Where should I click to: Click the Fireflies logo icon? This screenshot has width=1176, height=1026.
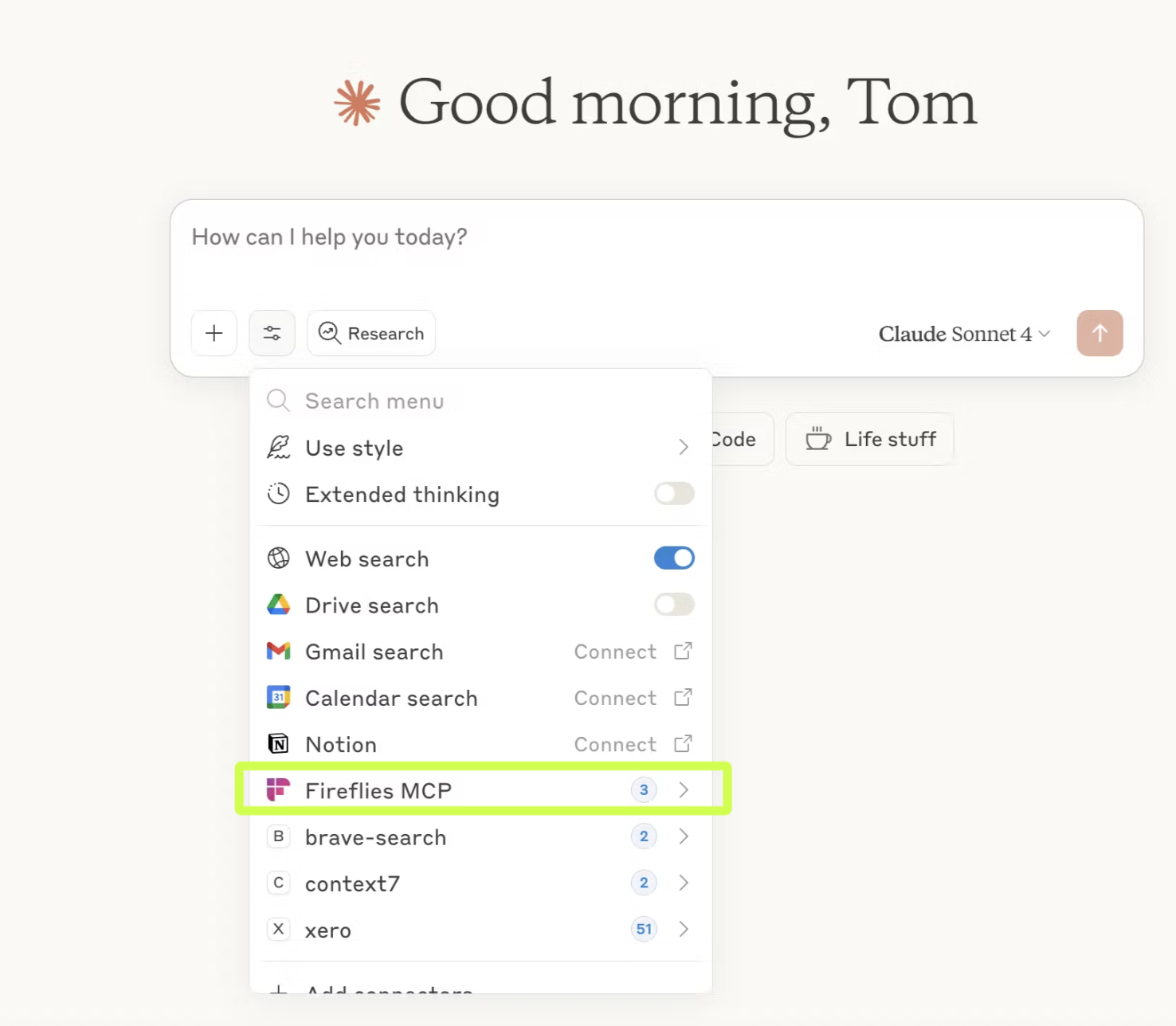[x=278, y=790]
